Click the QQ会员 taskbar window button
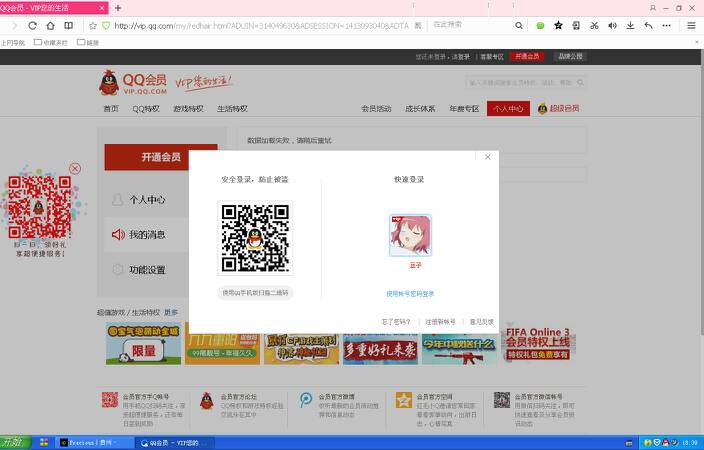 point(174,443)
